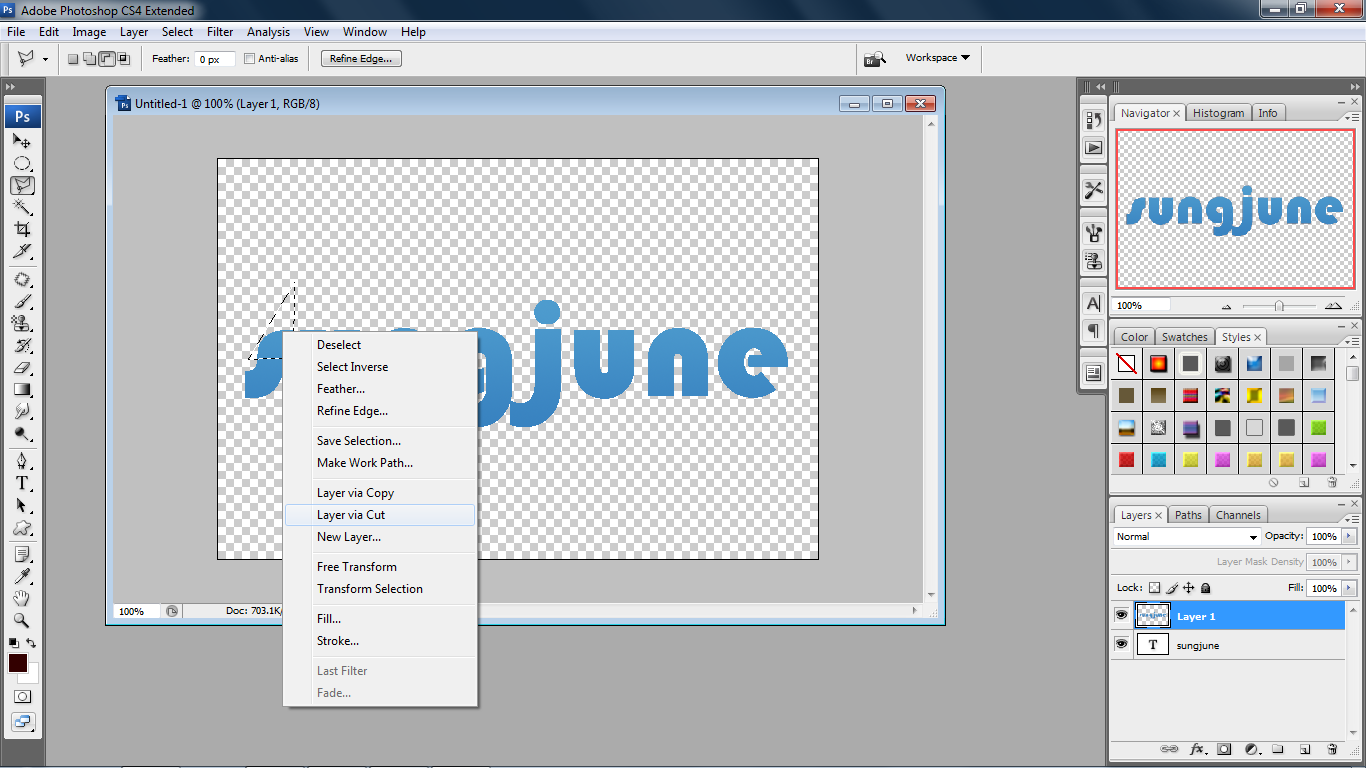Open the Character panel icon
This screenshot has width=1366, height=768.
[x=1094, y=304]
